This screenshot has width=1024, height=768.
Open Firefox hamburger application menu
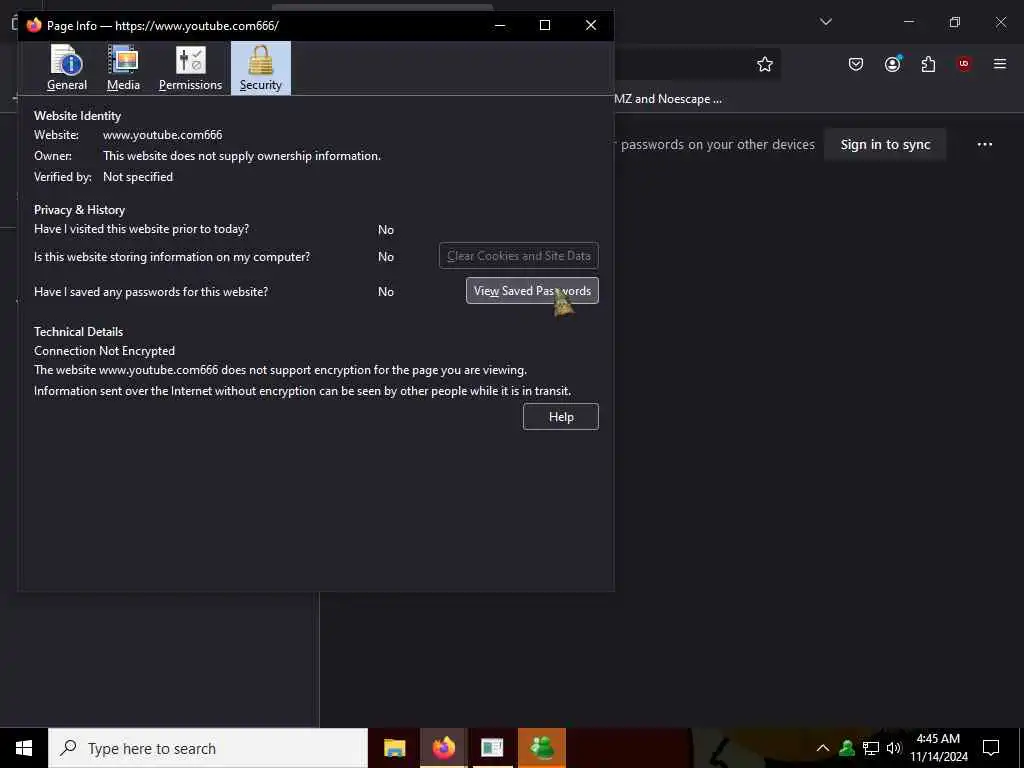tap(1000, 64)
